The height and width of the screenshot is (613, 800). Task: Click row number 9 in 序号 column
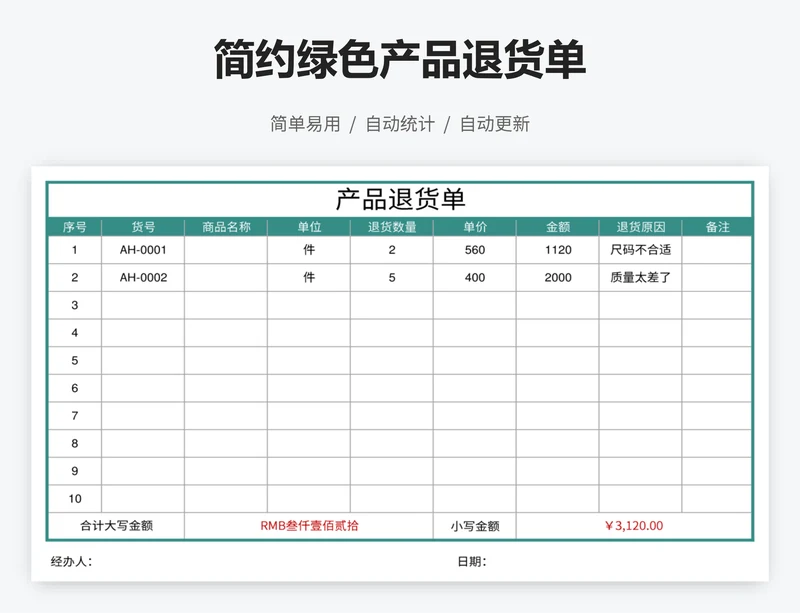coord(74,471)
